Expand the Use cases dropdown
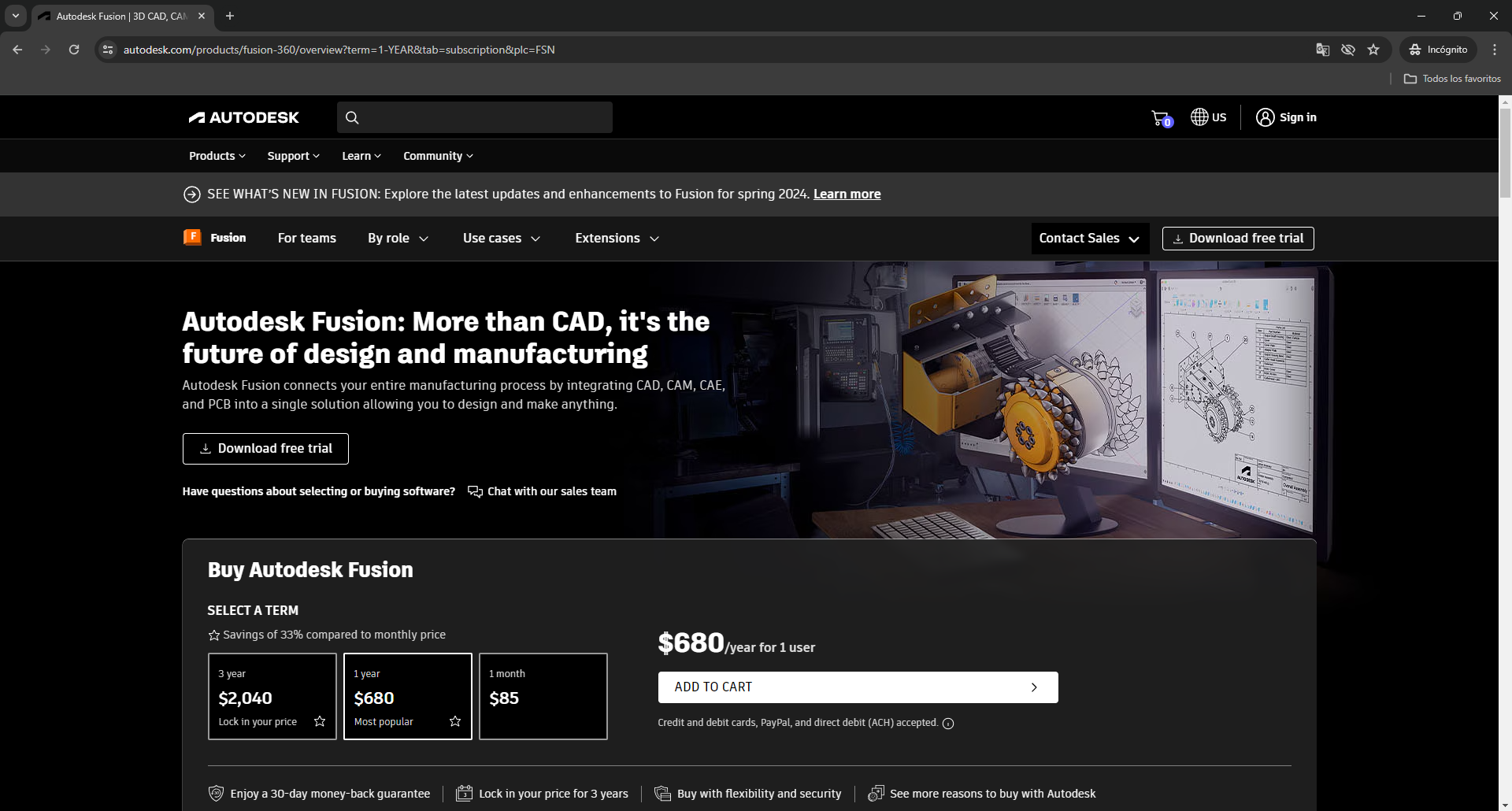 pyautogui.click(x=502, y=239)
